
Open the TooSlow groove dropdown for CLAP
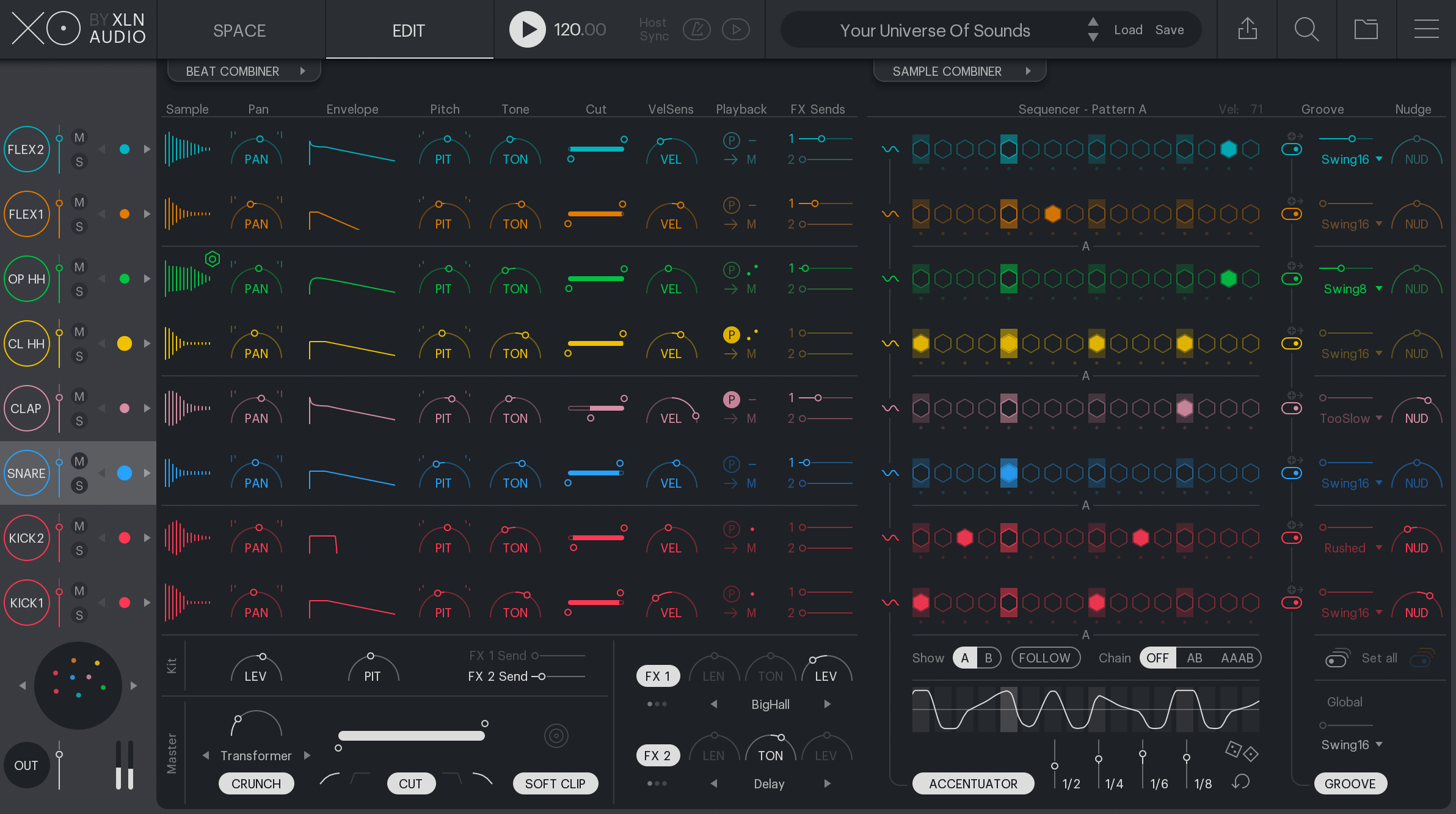pos(1349,418)
